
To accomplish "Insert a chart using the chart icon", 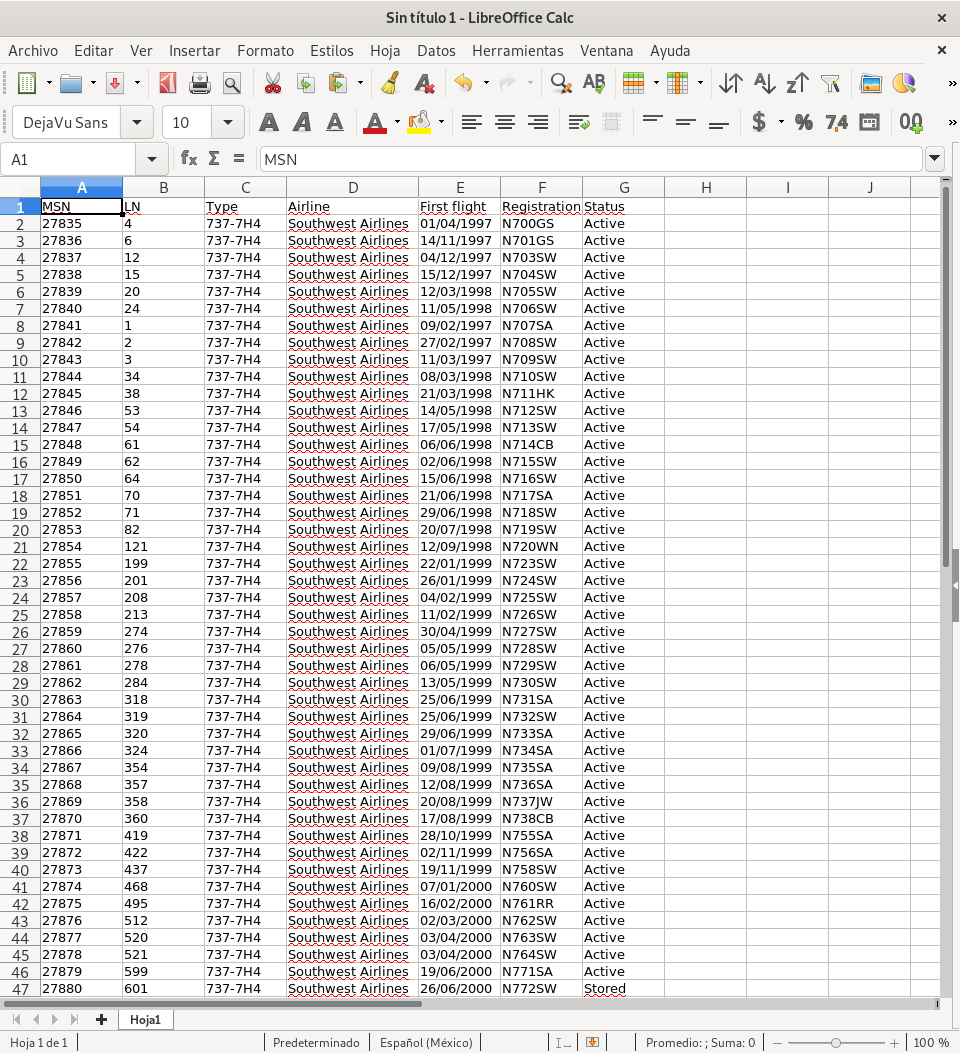I will point(903,84).
